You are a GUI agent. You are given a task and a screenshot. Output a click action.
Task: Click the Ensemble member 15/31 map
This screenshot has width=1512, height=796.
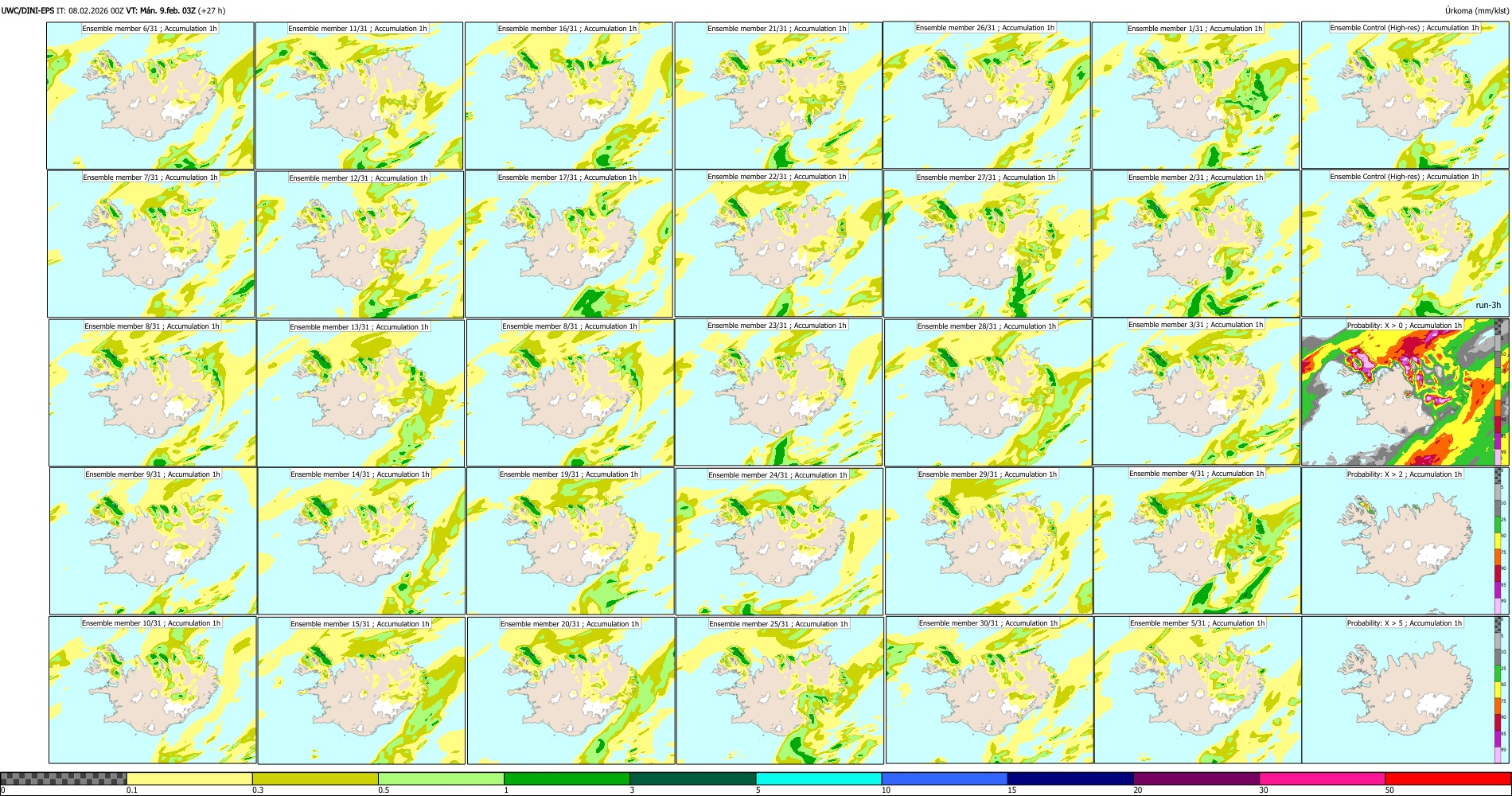click(x=361, y=691)
